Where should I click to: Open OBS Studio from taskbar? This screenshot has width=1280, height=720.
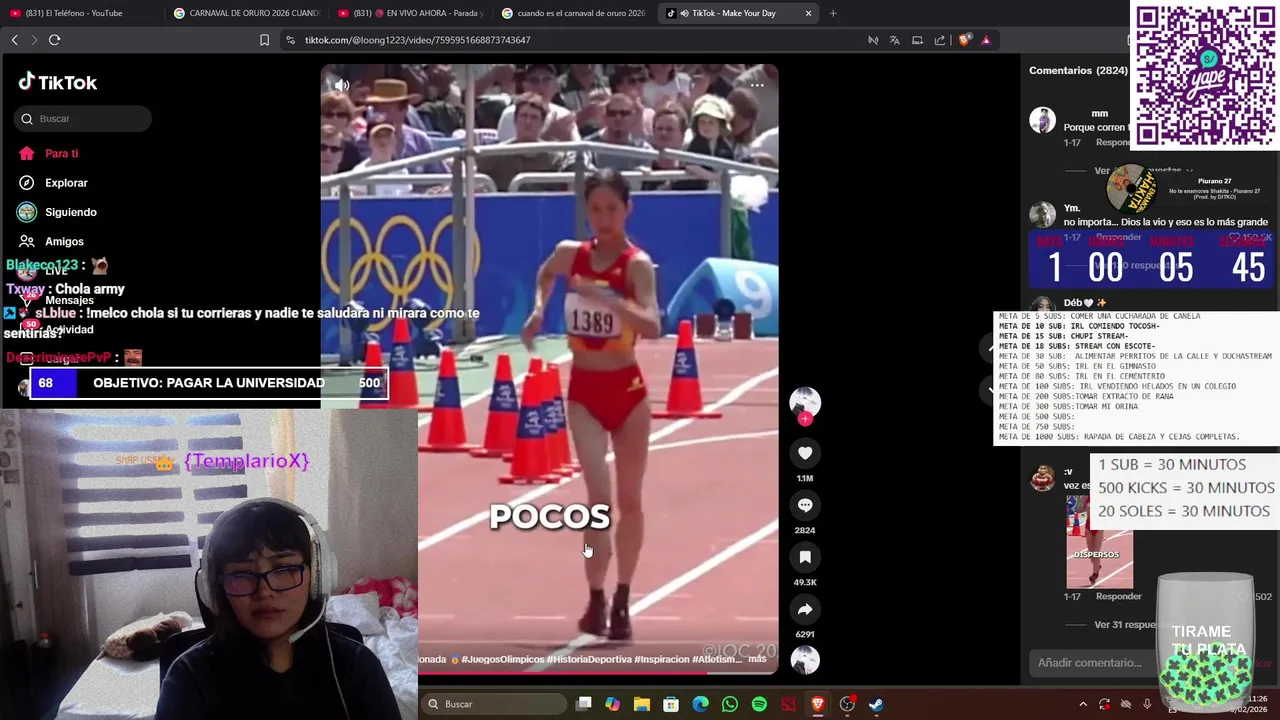(x=847, y=704)
